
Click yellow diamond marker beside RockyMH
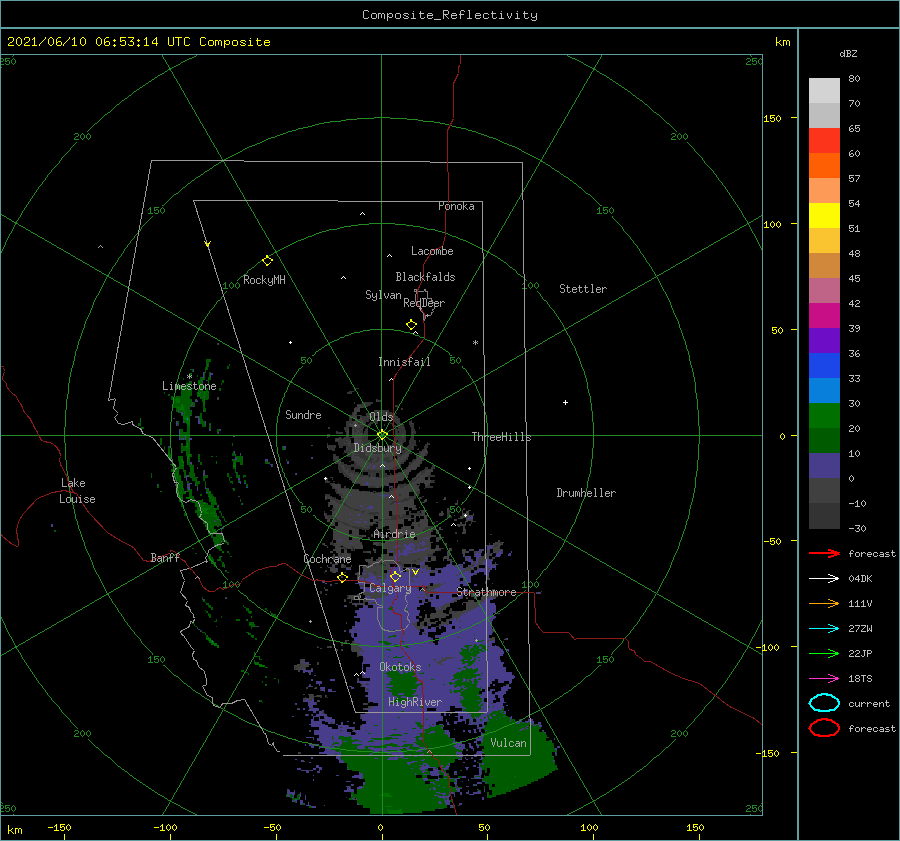click(267, 261)
